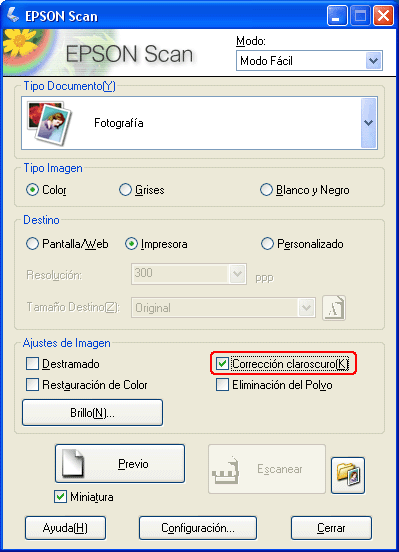Viewport: 399px width, 552px height.
Task: Click the blank page icon on Previo button
Action: pos(73,463)
